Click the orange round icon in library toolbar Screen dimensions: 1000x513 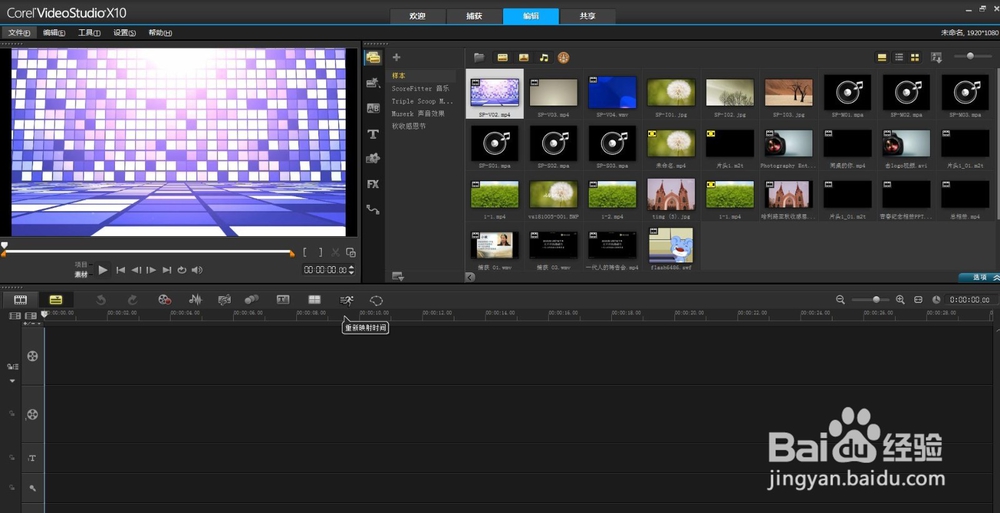(x=563, y=57)
